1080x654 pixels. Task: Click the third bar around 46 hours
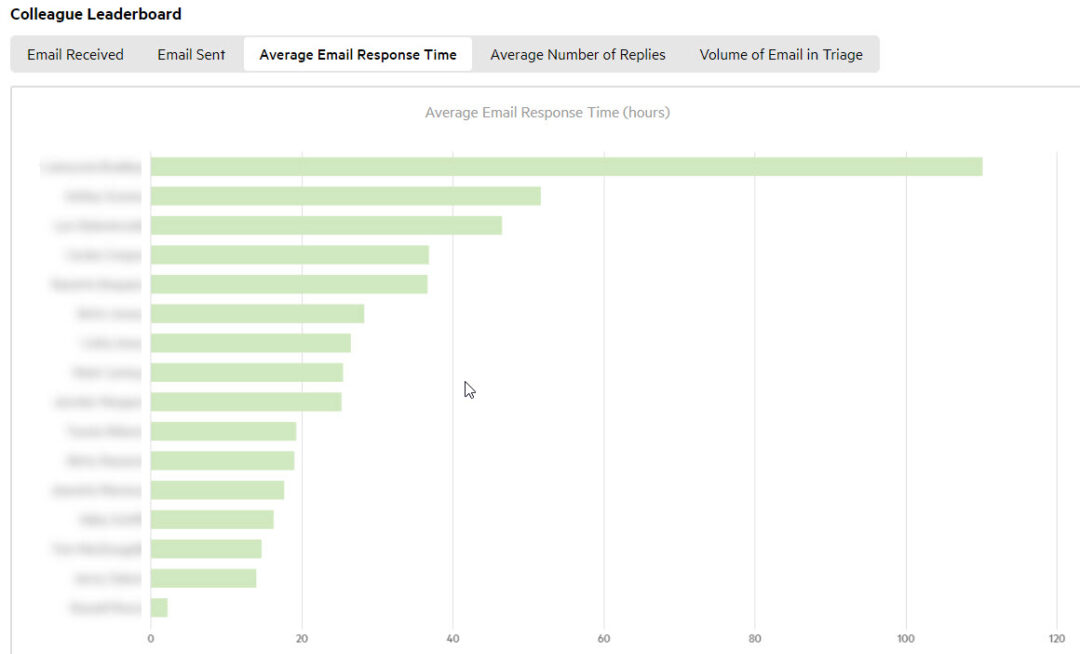(326, 226)
